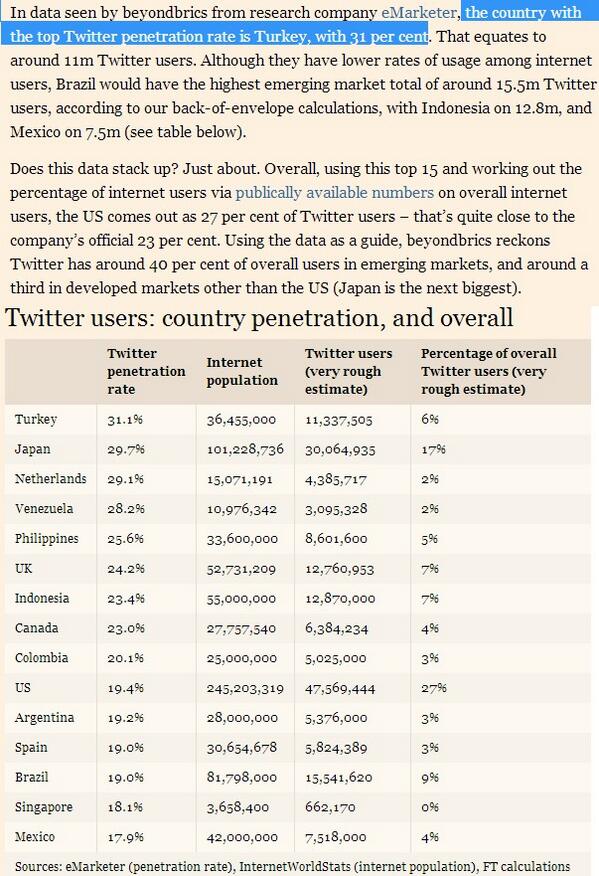
Task: Click the Twitter users estimate column header
Action: point(349,371)
